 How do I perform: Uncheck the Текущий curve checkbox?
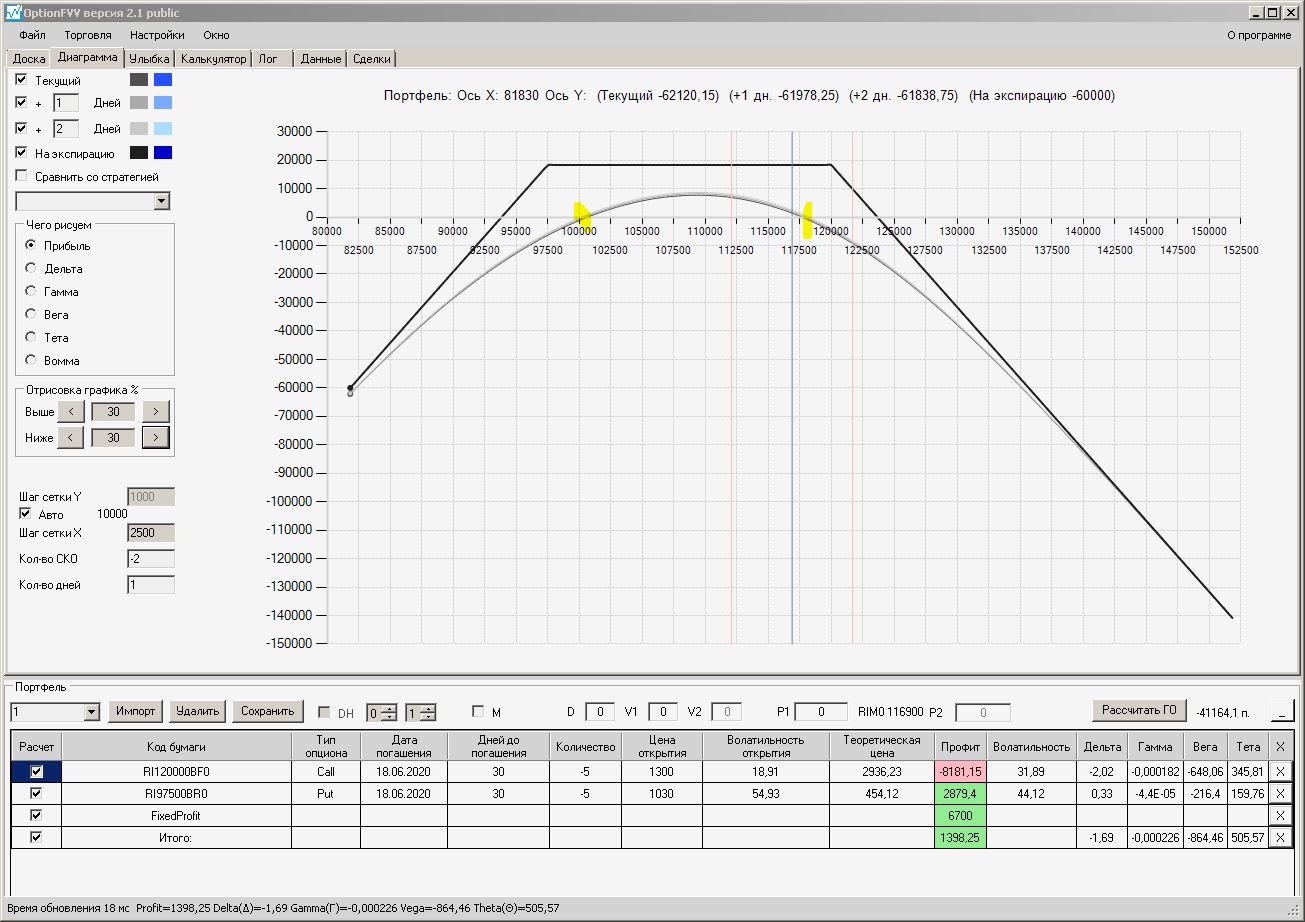tap(22, 79)
